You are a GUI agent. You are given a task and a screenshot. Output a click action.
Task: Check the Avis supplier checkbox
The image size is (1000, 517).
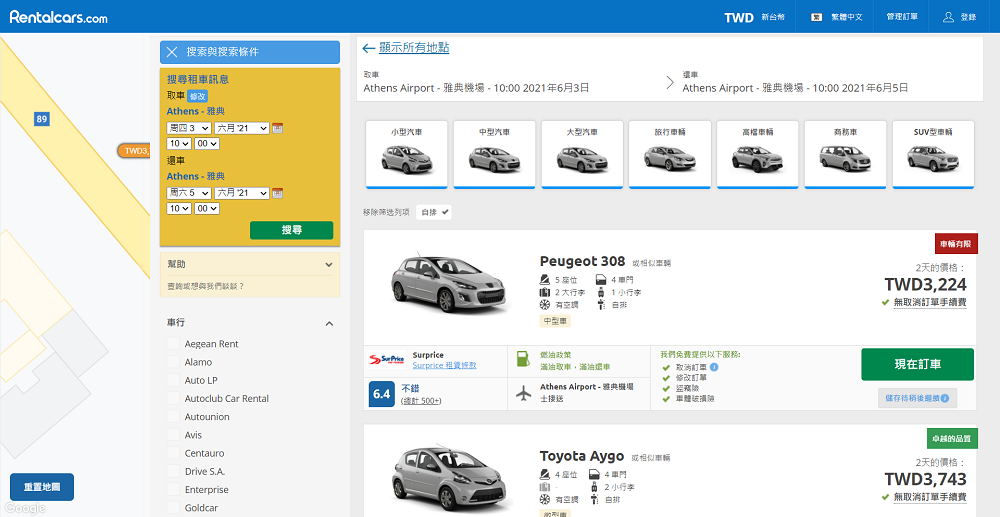173,435
